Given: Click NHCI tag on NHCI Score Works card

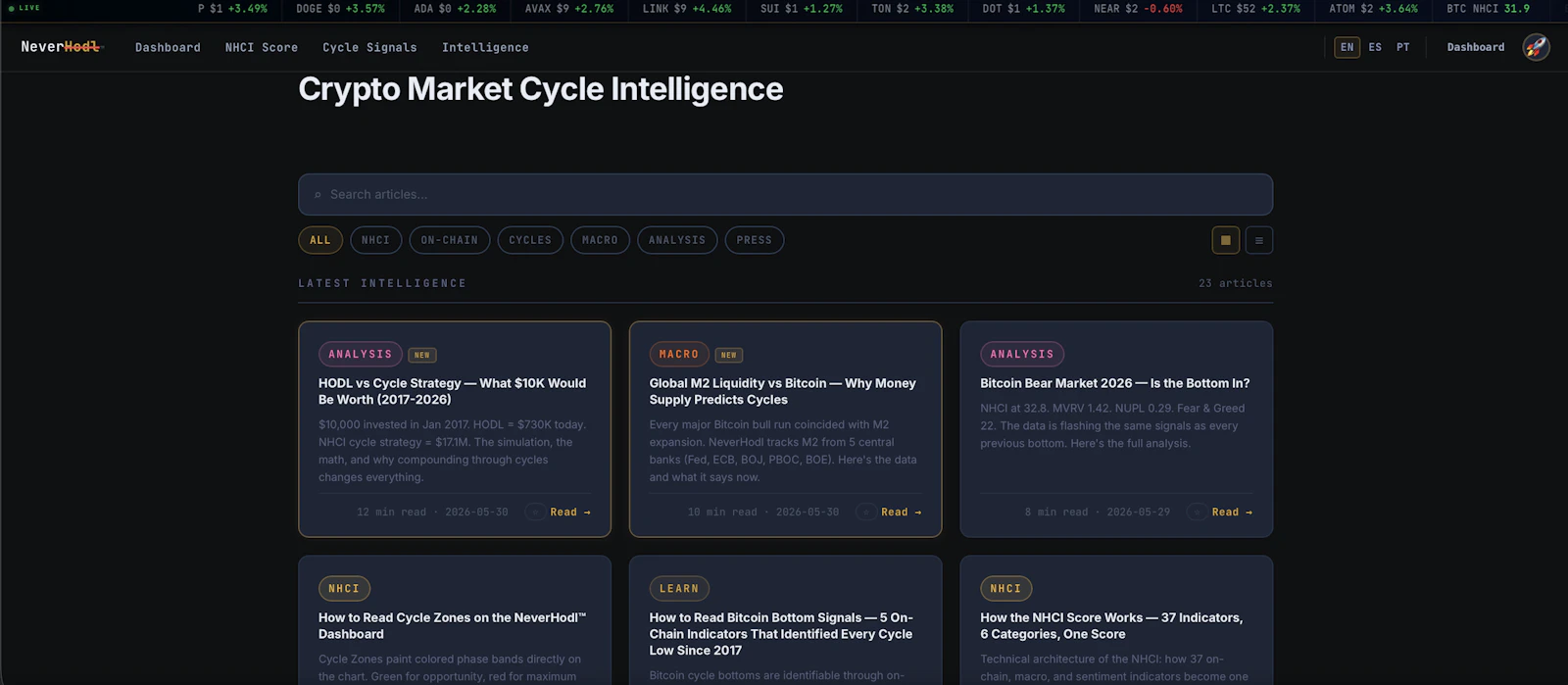Looking at the screenshot, I should pyautogui.click(x=1005, y=588).
